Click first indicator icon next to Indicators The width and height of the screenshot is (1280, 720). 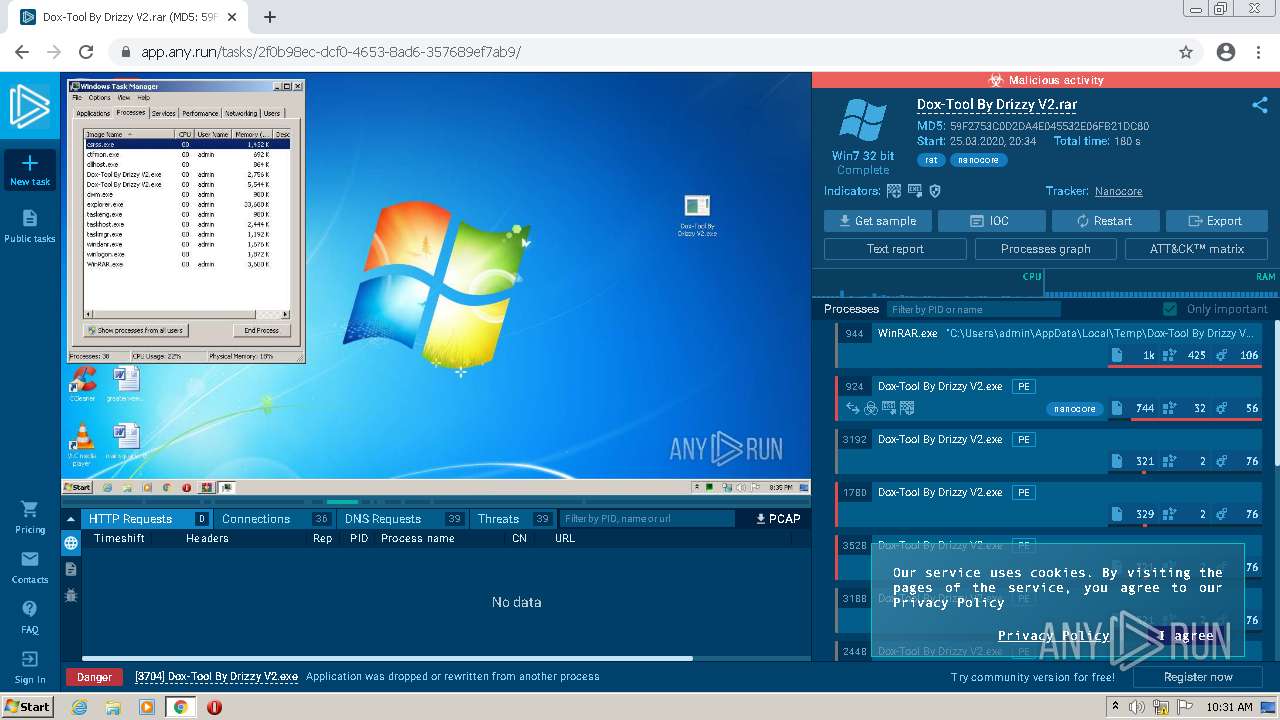(894, 191)
